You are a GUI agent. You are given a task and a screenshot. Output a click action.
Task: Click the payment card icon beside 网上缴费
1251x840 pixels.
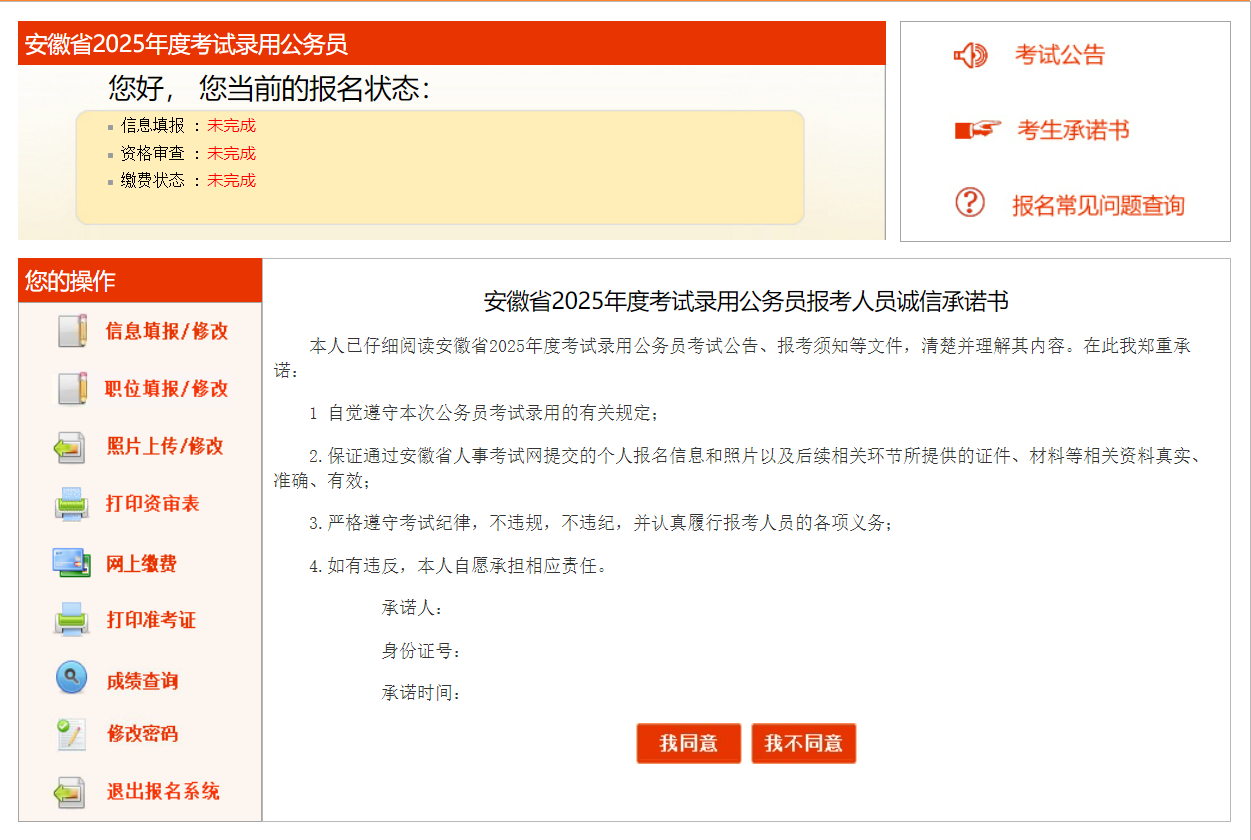click(72, 563)
